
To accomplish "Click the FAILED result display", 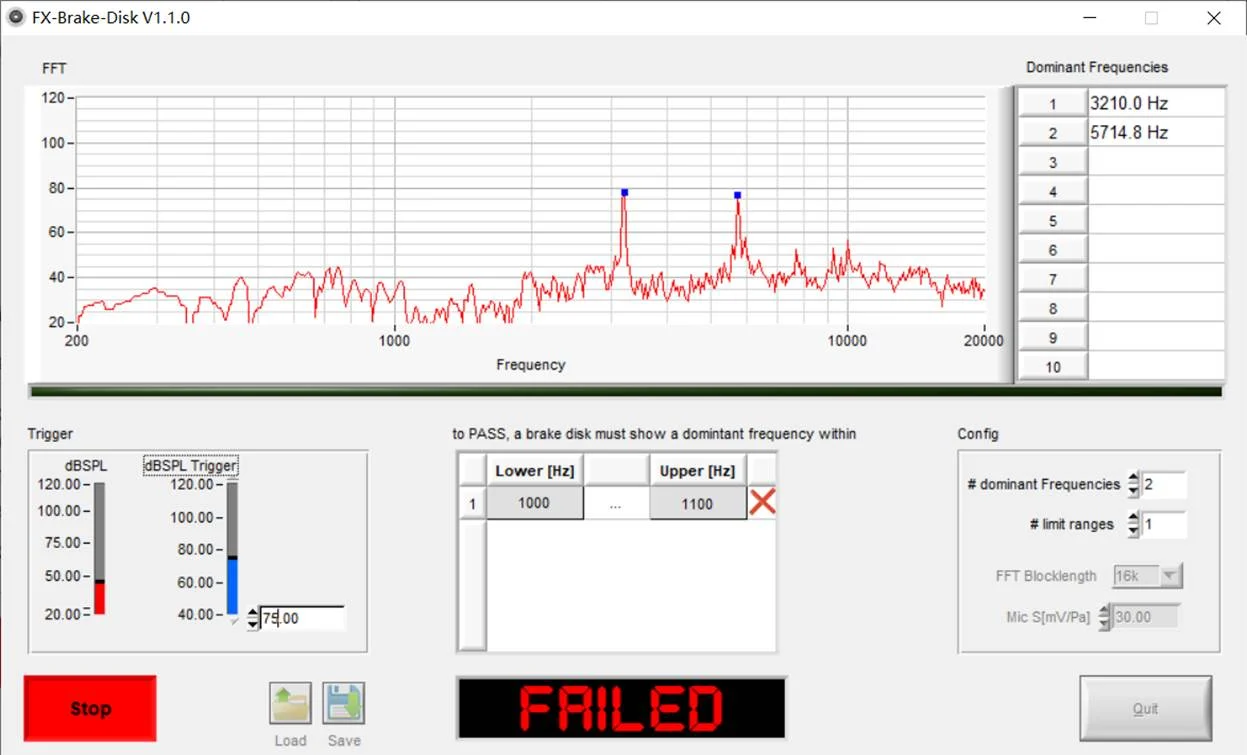I will pyautogui.click(x=621, y=708).
